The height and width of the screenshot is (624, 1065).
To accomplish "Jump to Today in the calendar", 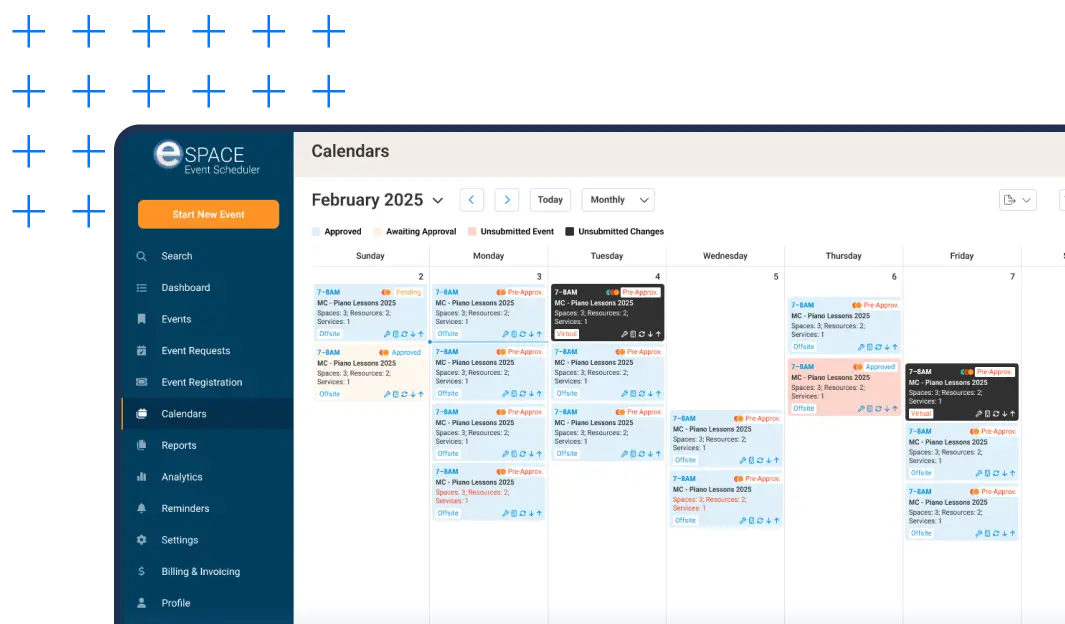I will click(550, 200).
